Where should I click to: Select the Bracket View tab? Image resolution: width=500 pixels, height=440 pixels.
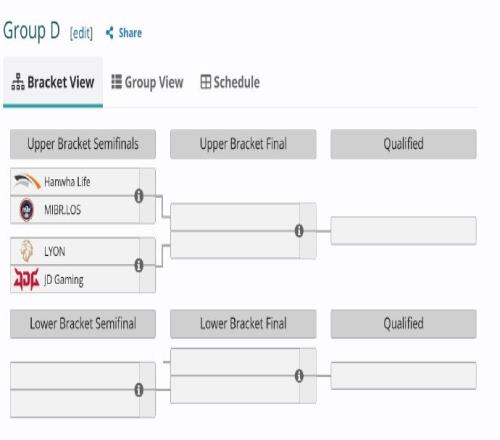53,82
